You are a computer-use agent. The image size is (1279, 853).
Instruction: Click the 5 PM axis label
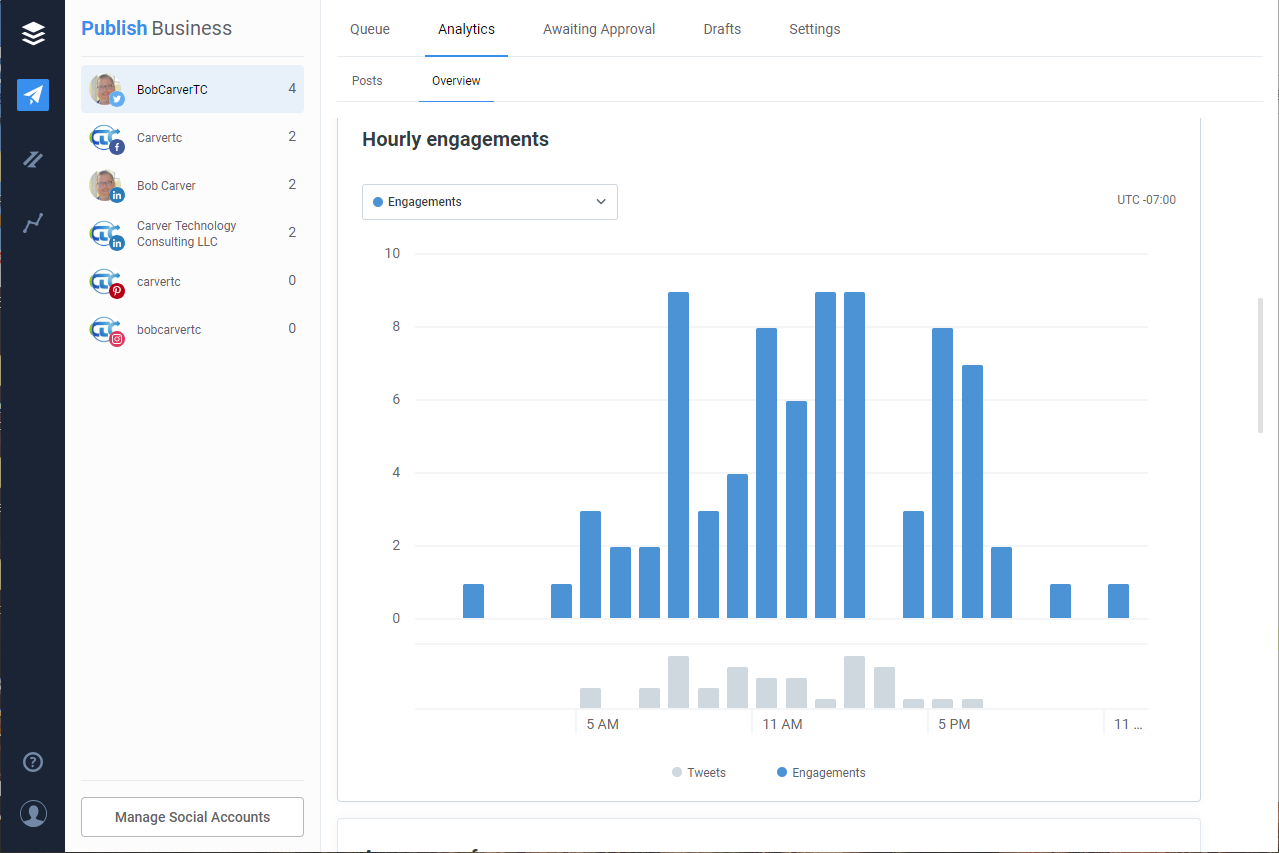pyautogui.click(x=954, y=724)
